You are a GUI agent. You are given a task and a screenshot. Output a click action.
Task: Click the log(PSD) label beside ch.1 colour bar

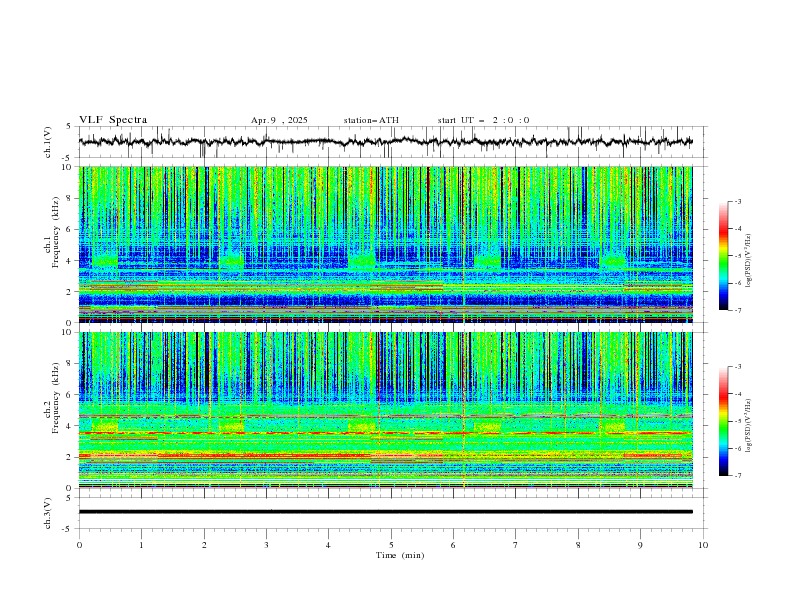(749, 261)
